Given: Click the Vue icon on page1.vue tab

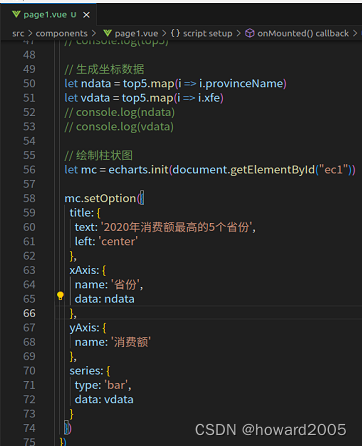Looking at the screenshot, I should coord(16,15).
